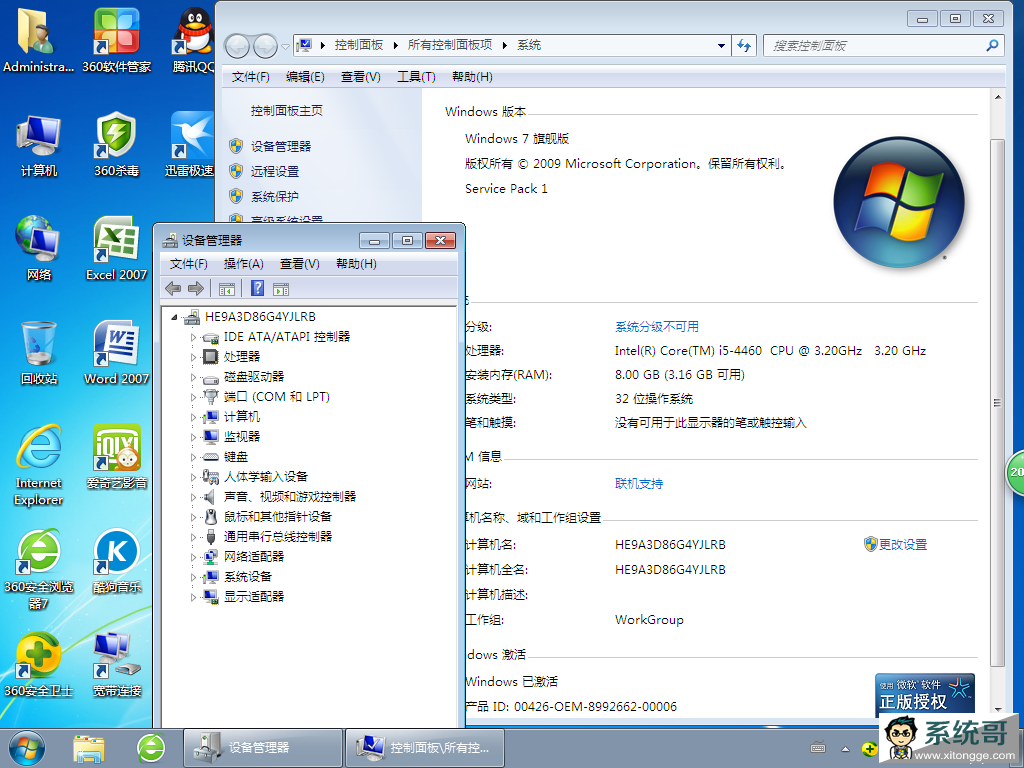Open the 网络 desktop icon
This screenshot has height=768, width=1024.
click(x=39, y=248)
